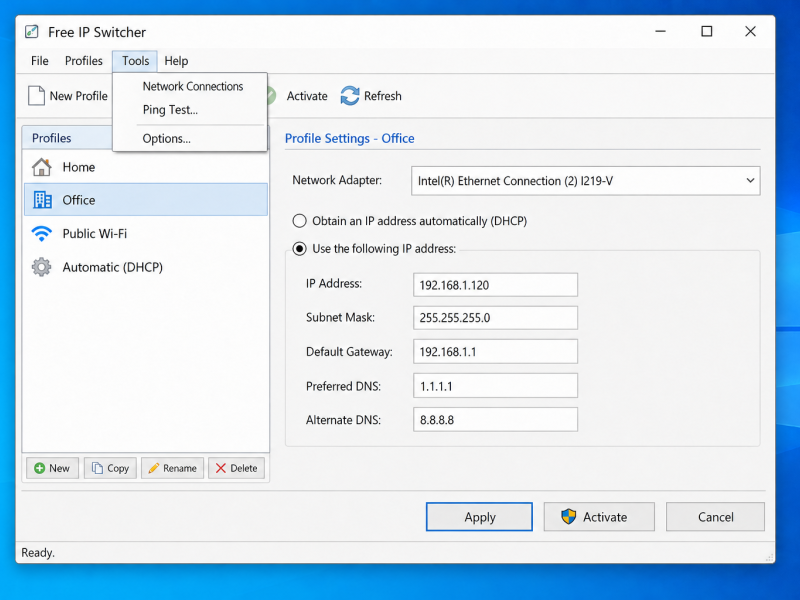
Task: Click into the Subnet Mask field
Action: tap(495, 318)
